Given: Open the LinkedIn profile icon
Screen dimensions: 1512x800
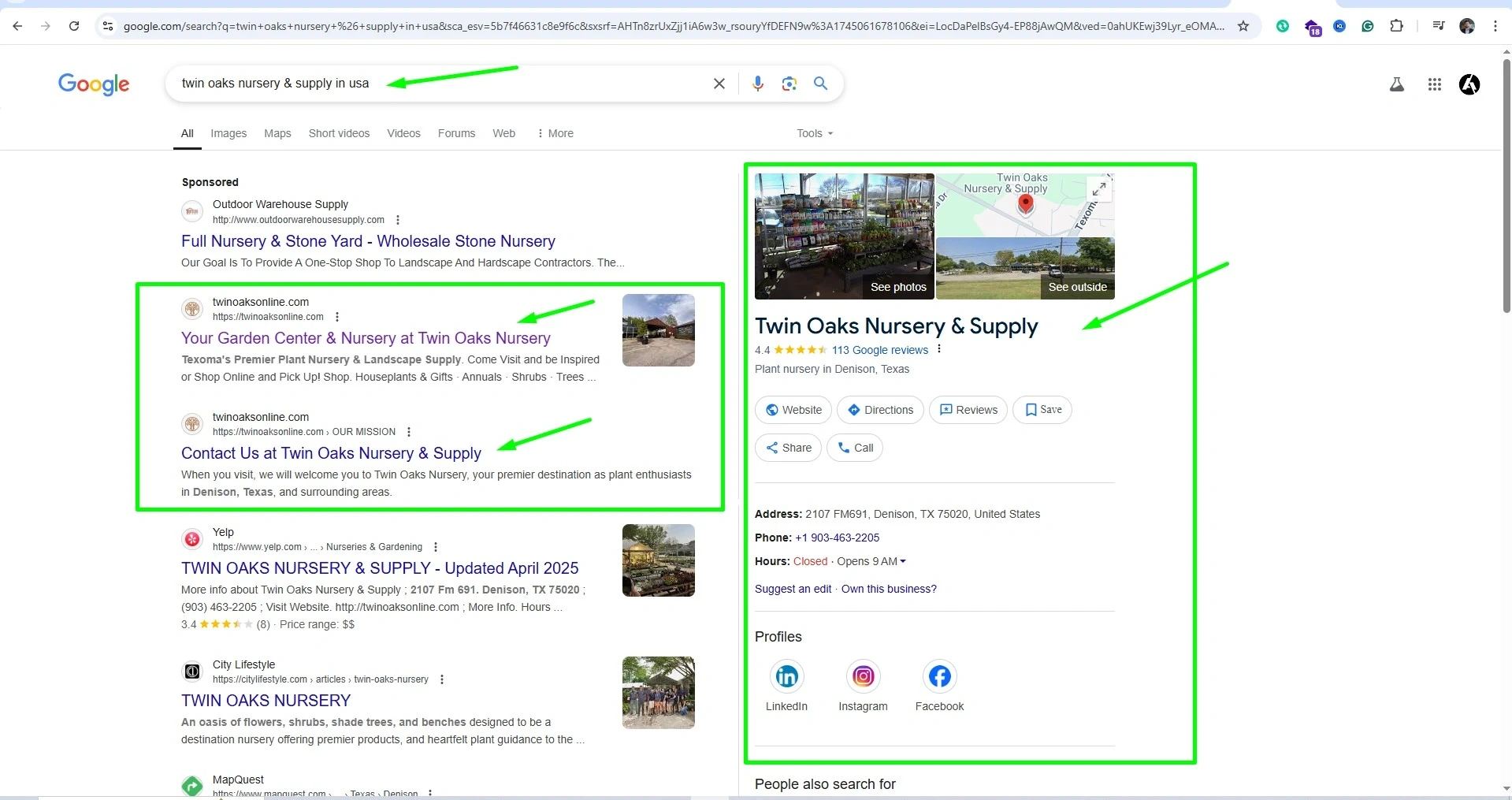Looking at the screenshot, I should click(x=786, y=676).
